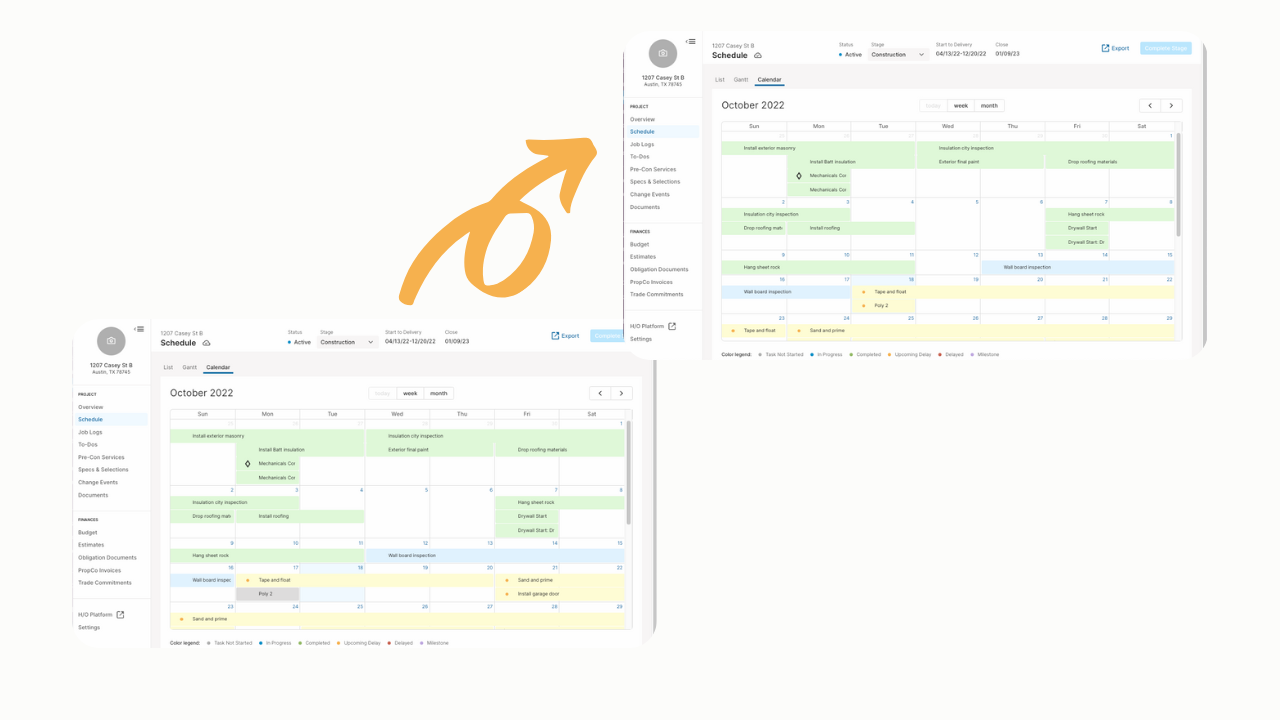The height and width of the screenshot is (720, 1280).
Task: Go to previous month in top-right calendar
Action: (1150, 105)
